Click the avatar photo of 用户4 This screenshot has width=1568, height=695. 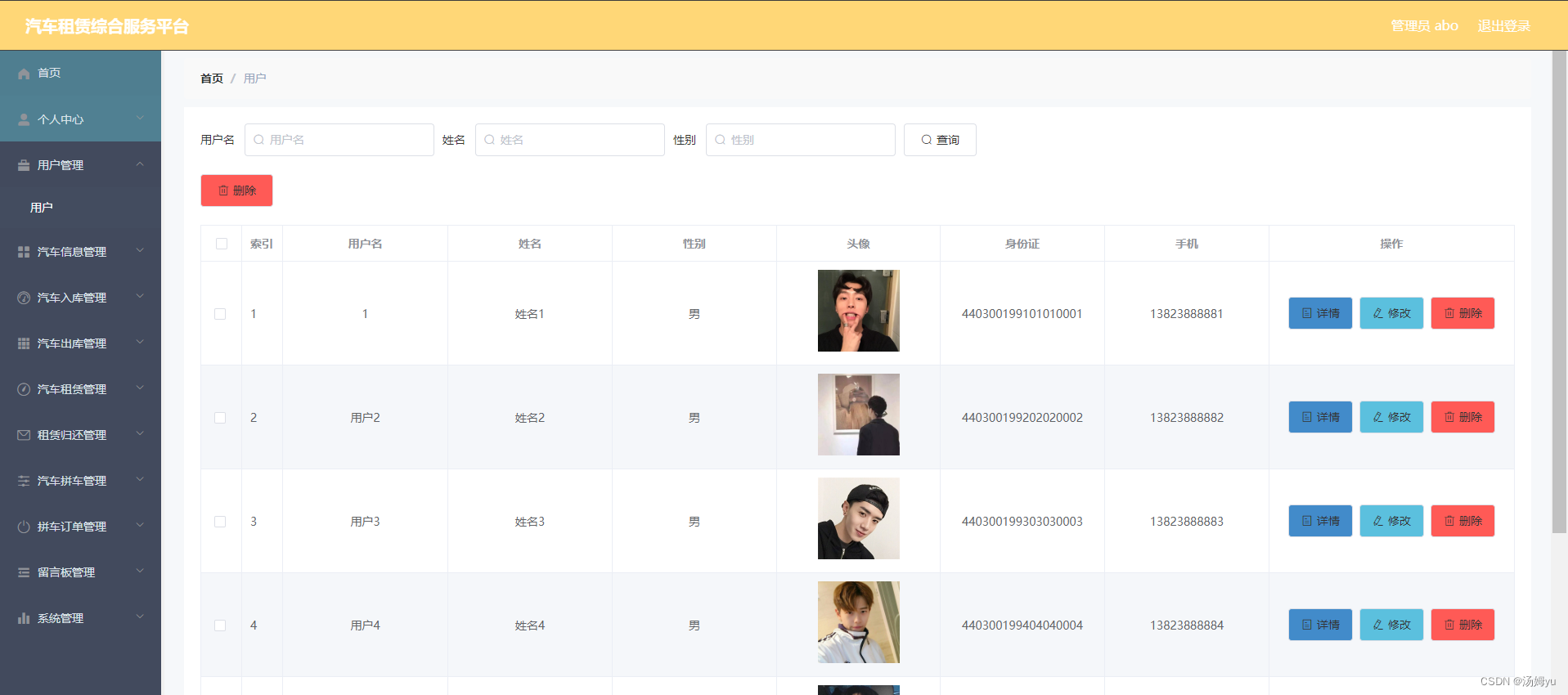pyautogui.click(x=859, y=622)
